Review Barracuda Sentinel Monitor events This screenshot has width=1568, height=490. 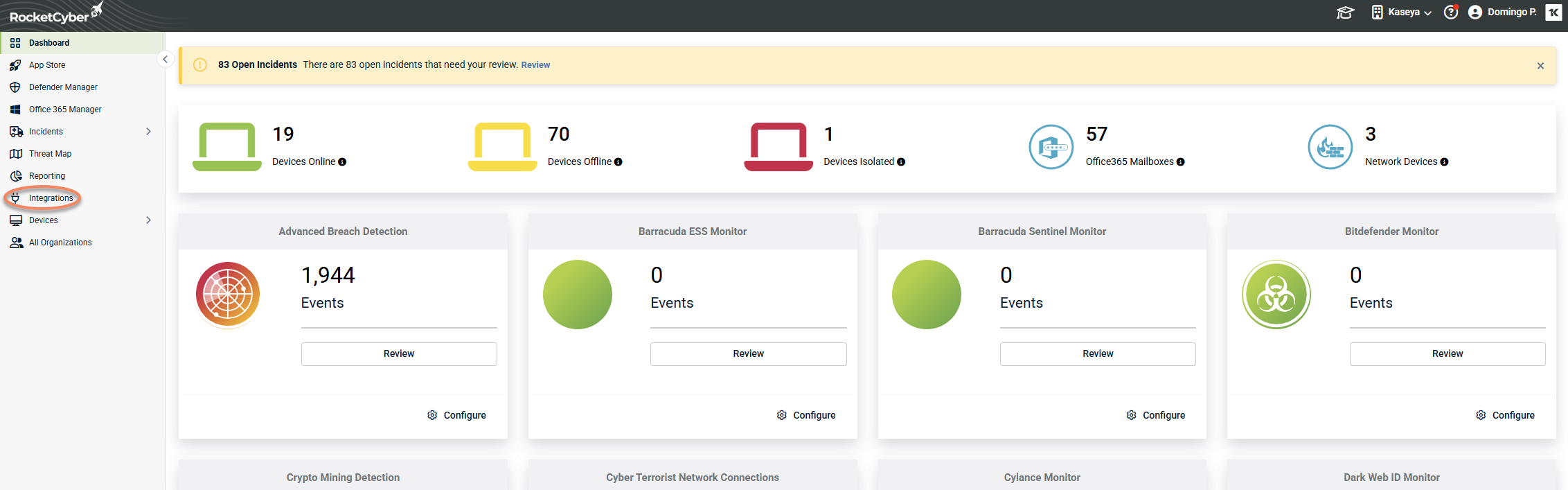point(1098,354)
